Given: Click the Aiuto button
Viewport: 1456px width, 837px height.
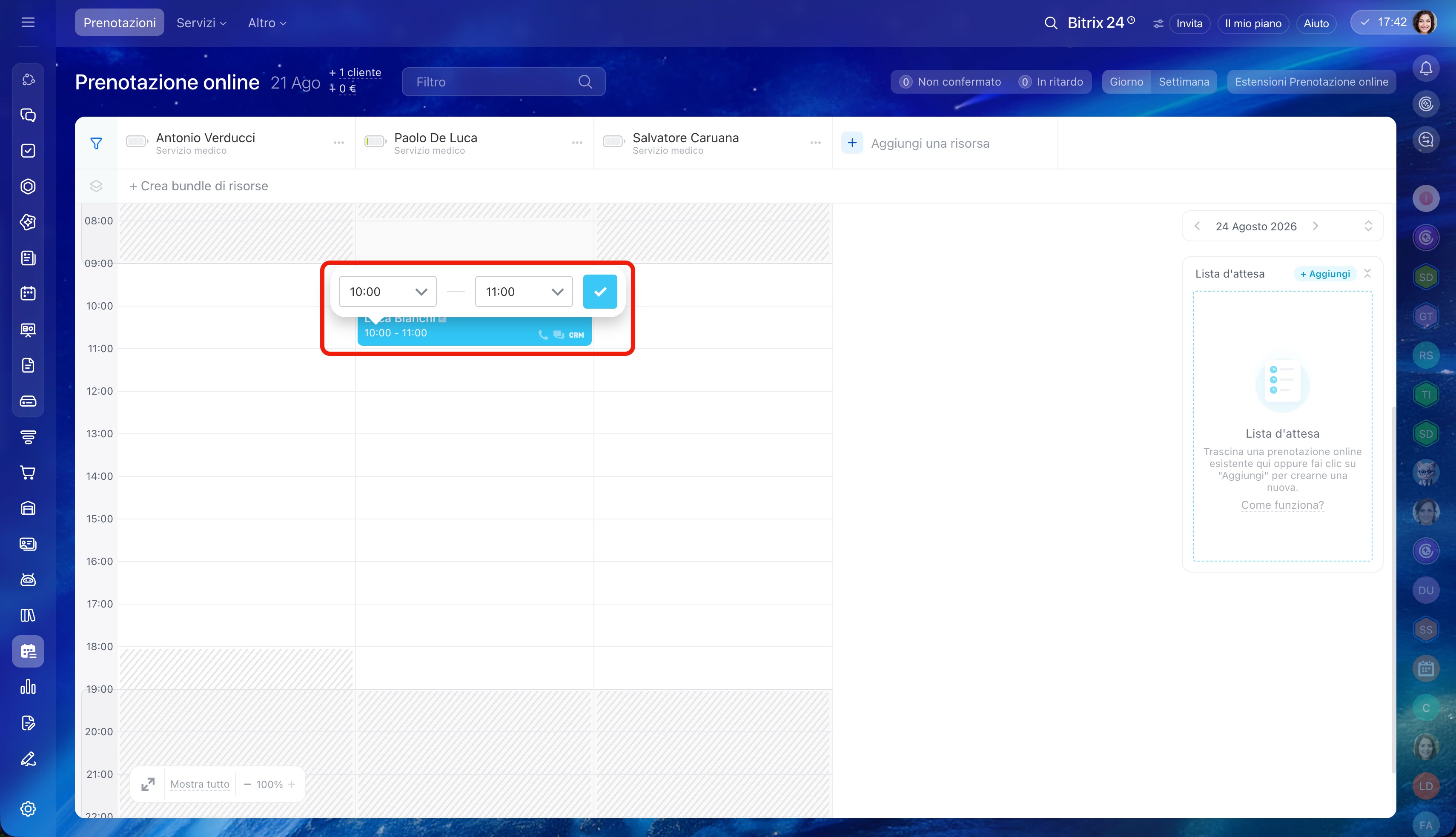Looking at the screenshot, I should 1316,23.
